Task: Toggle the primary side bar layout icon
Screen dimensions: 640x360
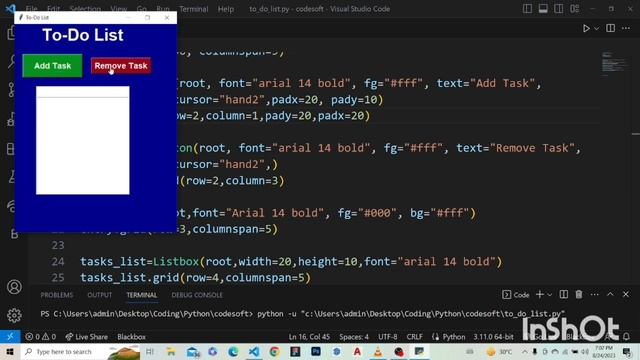Action: pos(527,9)
